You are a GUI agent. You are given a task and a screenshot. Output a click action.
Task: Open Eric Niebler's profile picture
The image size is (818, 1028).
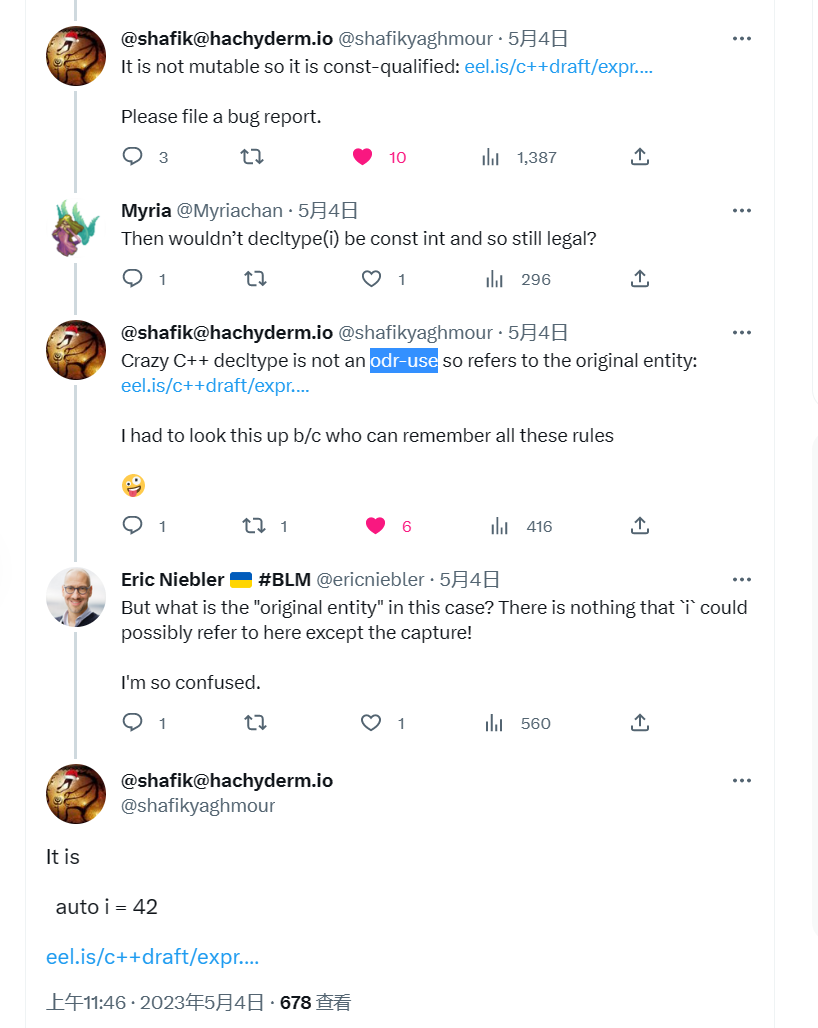(x=76, y=597)
